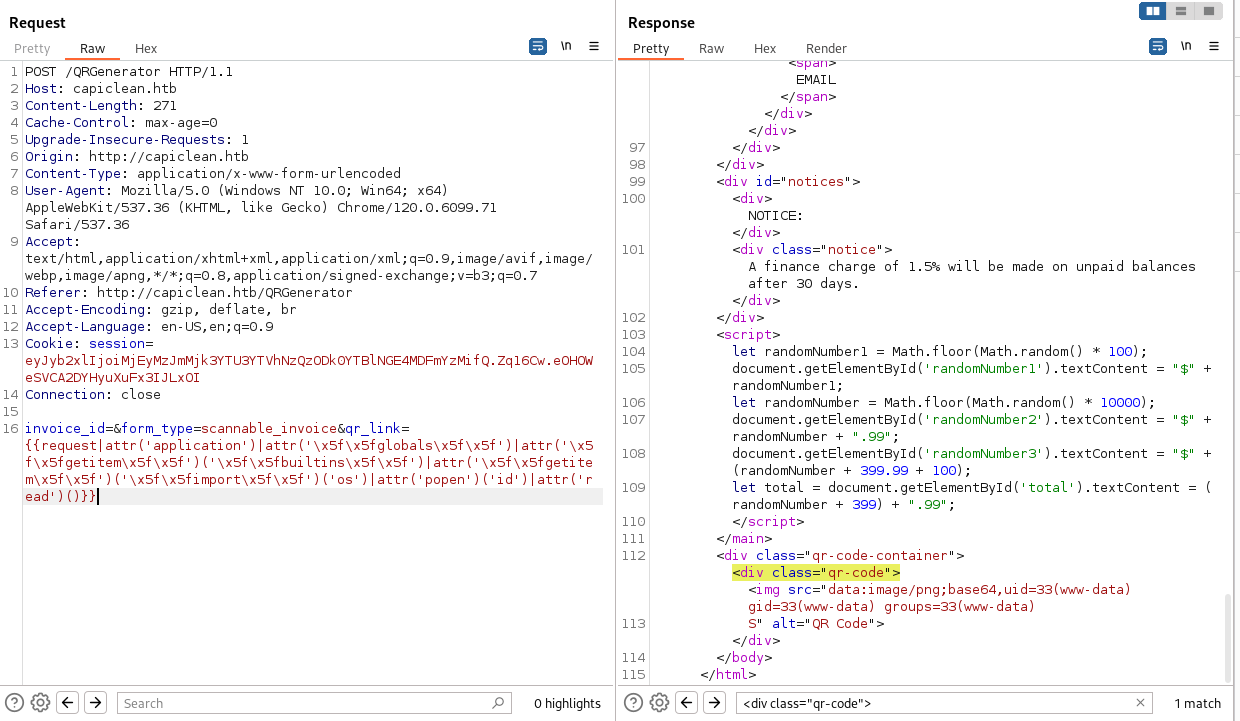Open help icon under Response panel
The image size is (1240, 721).
tap(632, 702)
